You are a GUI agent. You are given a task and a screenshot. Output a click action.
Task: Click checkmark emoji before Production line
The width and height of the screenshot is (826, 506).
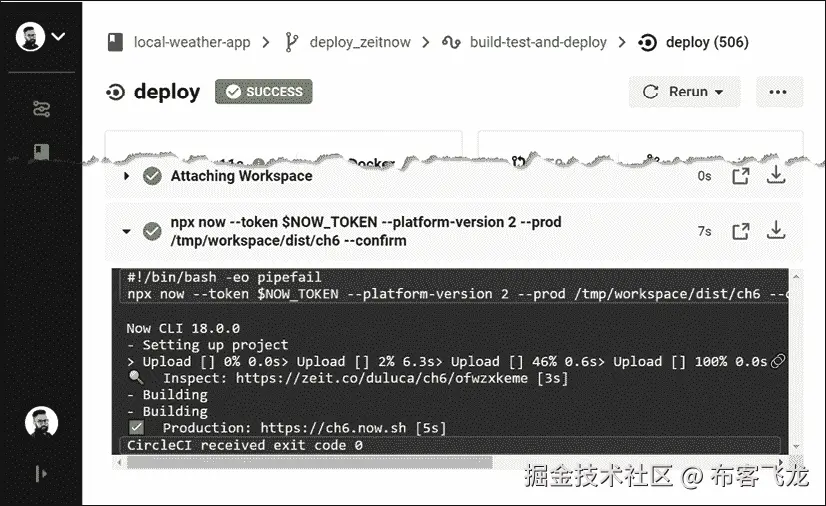[x=136, y=427]
